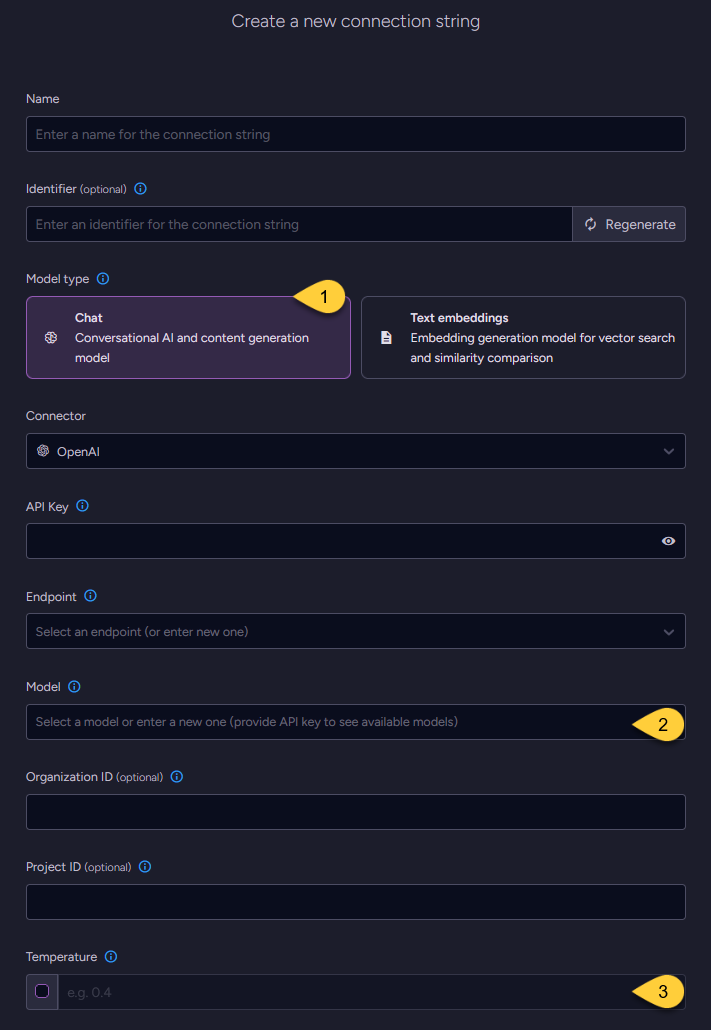Click the Organization ID info icon
711x1030 pixels.
(176, 776)
